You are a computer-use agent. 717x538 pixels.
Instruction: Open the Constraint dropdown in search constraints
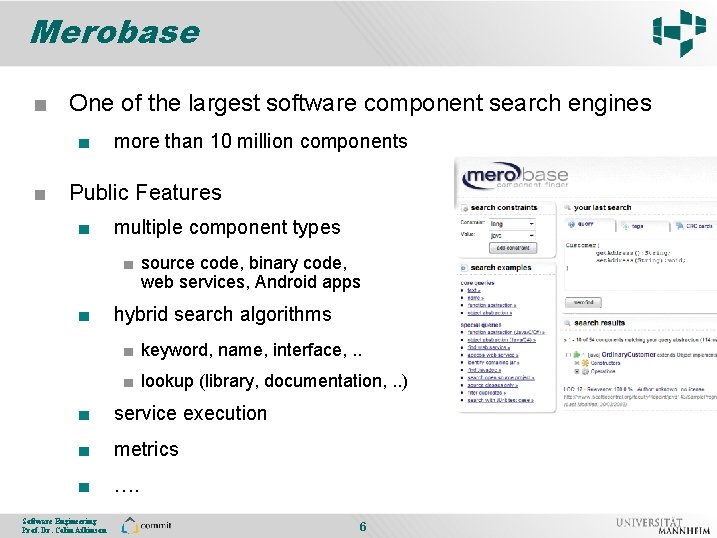tap(512, 224)
